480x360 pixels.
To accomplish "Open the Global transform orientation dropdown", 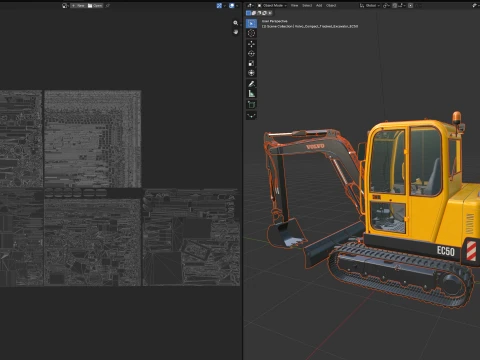I will coord(370,6).
